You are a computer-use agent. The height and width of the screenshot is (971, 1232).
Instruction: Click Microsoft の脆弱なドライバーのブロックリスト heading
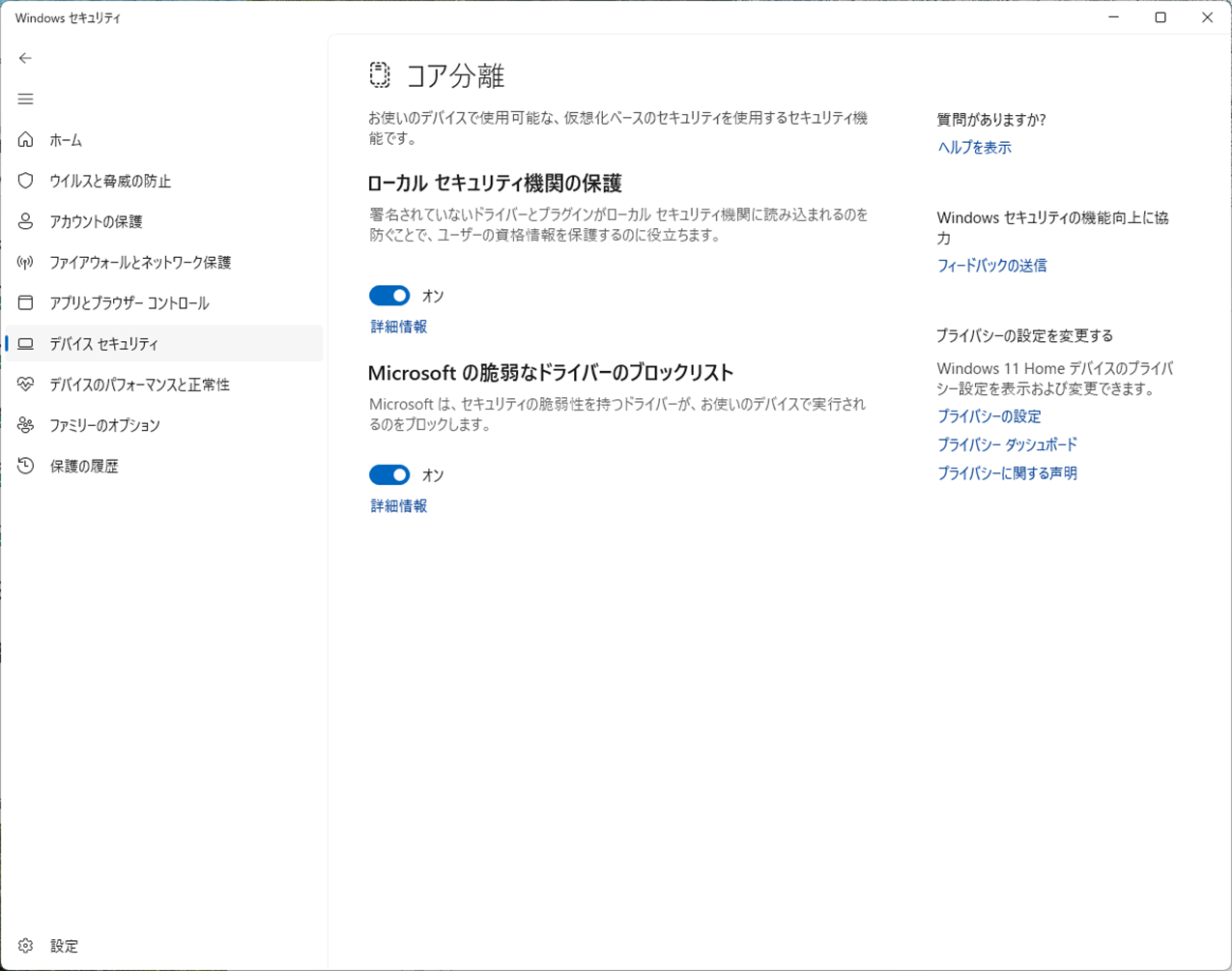tap(551, 373)
